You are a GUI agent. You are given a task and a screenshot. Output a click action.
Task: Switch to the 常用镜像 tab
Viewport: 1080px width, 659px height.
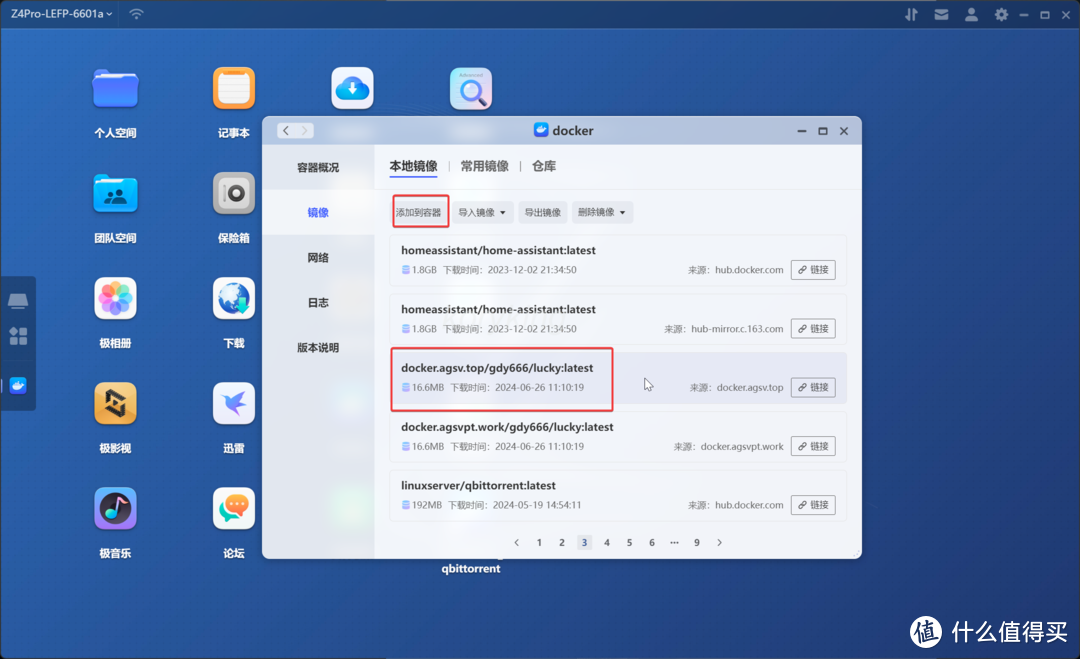tap(485, 167)
